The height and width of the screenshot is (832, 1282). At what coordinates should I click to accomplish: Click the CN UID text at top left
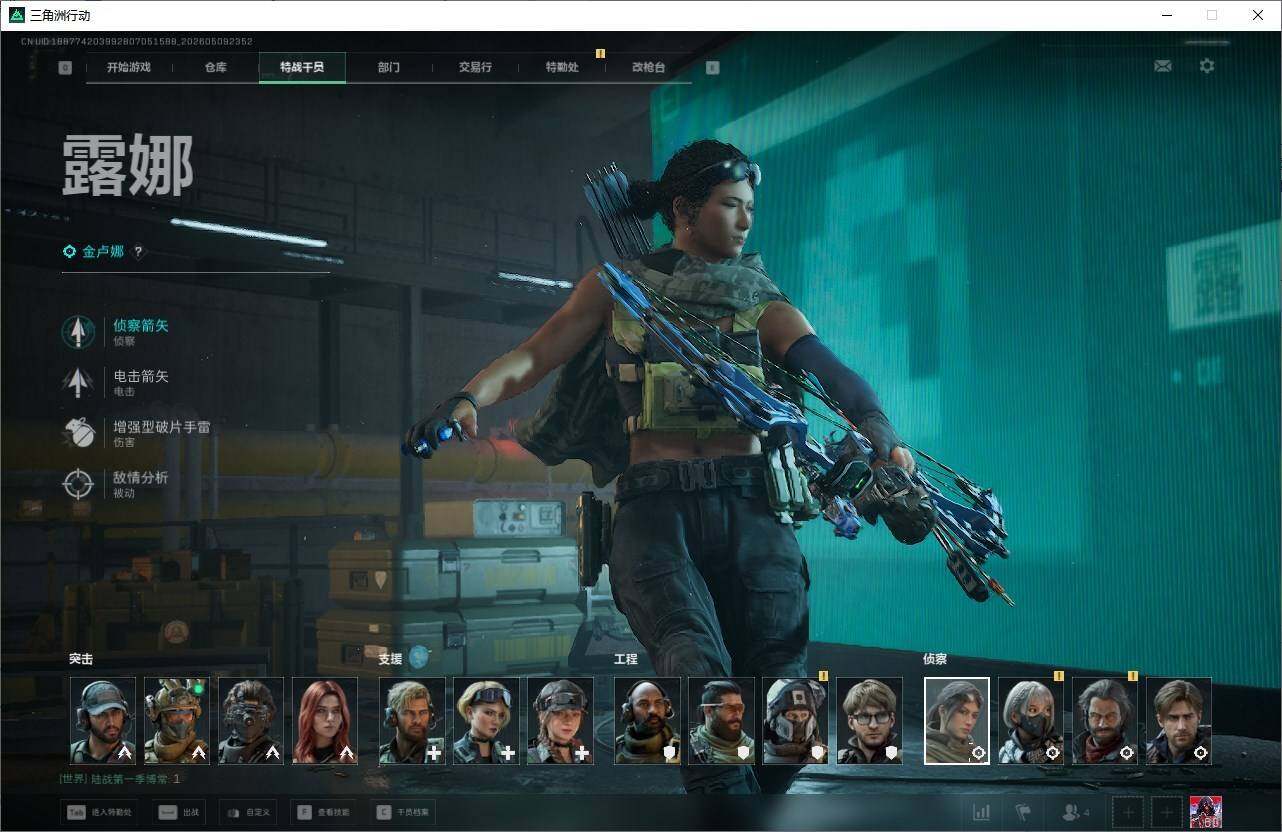click(x=136, y=41)
